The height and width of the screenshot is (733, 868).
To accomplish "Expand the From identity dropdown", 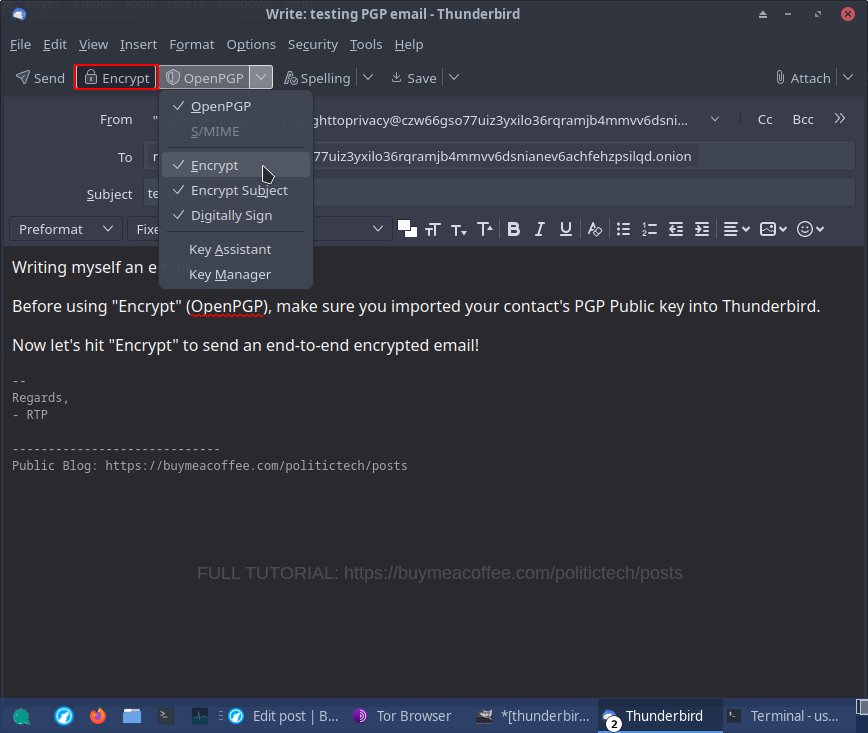I will 715,120.
